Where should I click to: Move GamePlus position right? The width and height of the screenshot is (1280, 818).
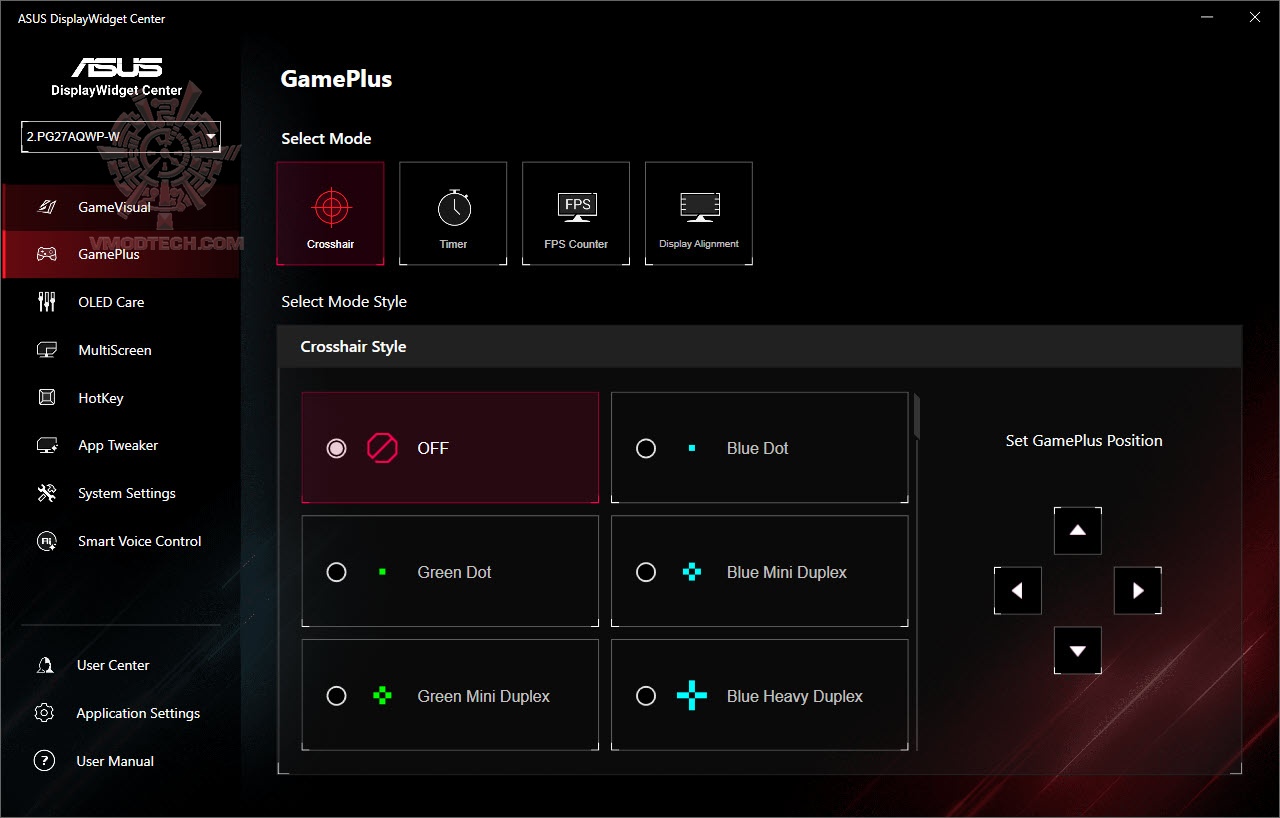tap(1138, 591)
